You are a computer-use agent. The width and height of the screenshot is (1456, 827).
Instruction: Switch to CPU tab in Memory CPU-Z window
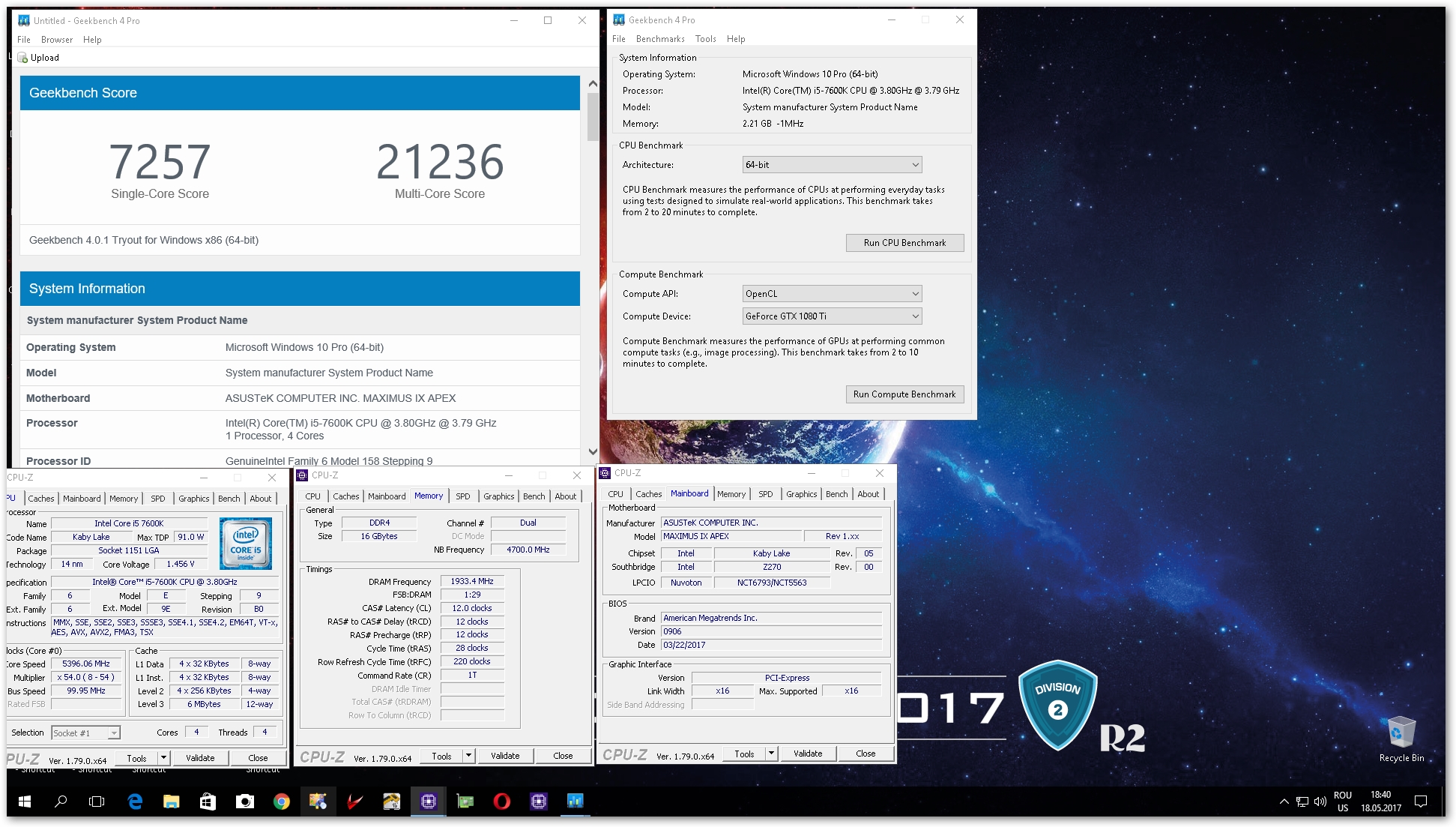313,496
